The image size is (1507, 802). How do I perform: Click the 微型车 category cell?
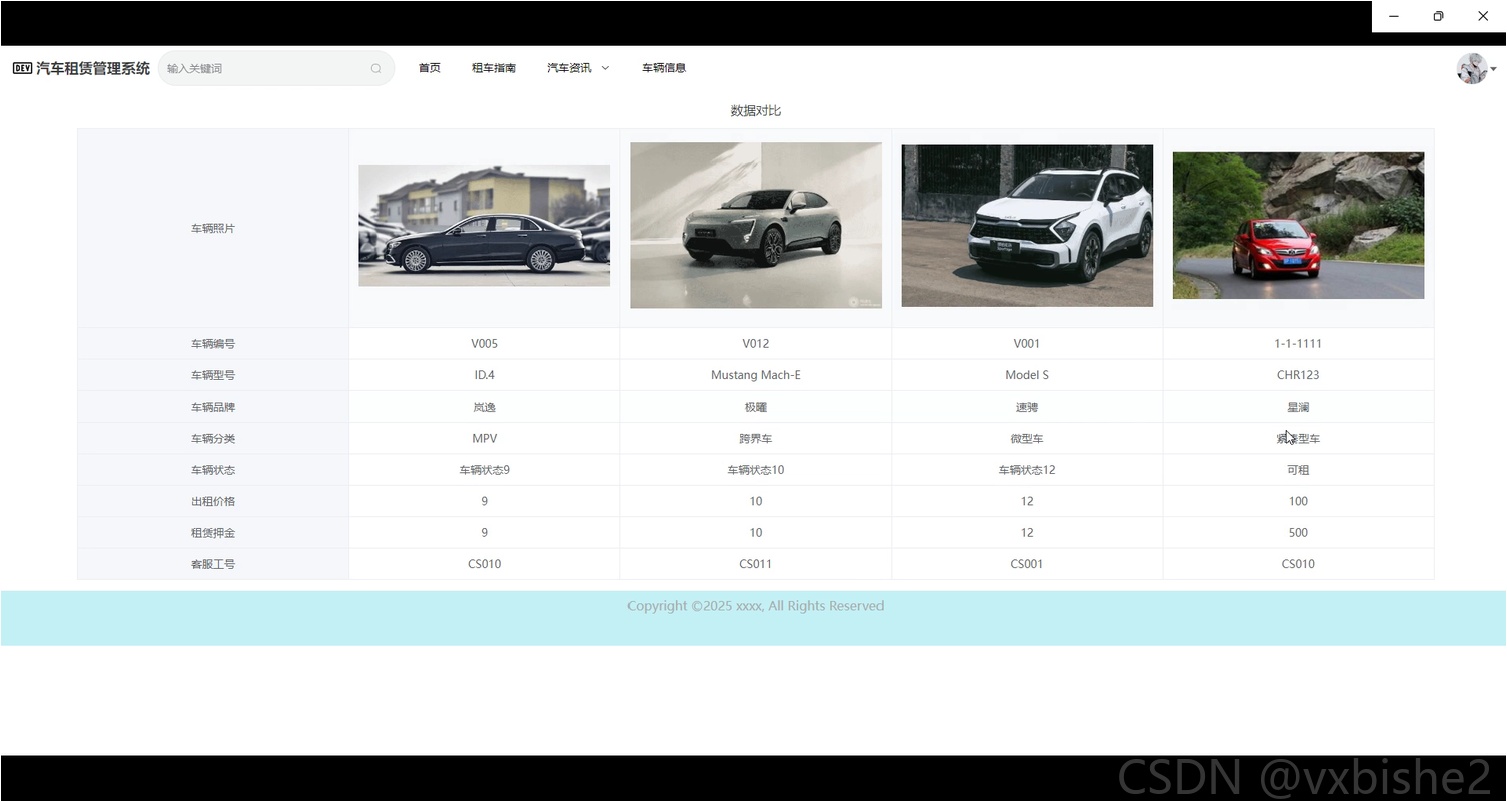(x=1027, y=439)
